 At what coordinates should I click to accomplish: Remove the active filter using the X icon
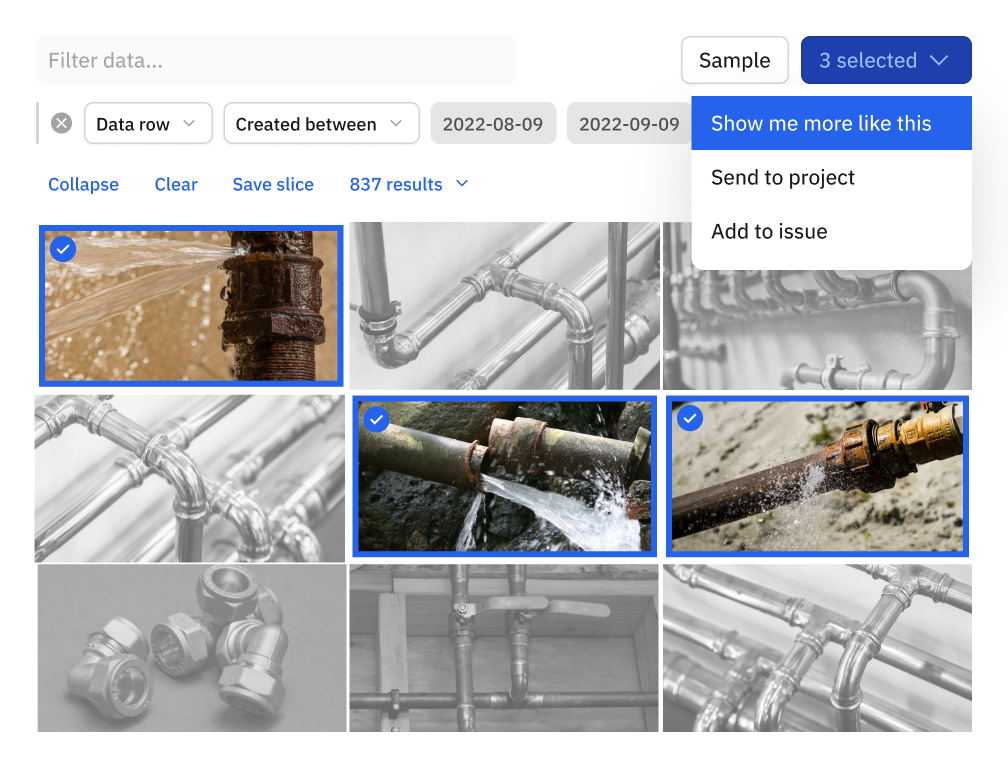coord(61,122)
